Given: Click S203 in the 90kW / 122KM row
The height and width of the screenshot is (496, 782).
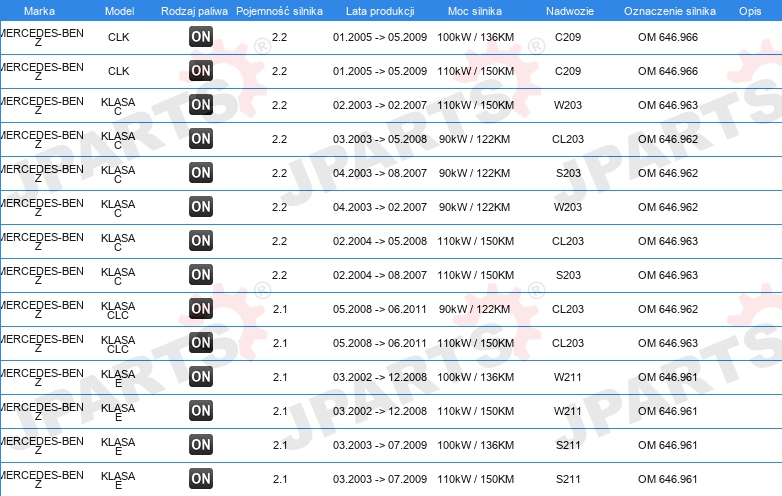Looking at the screenshot, I should coord(569,173).
